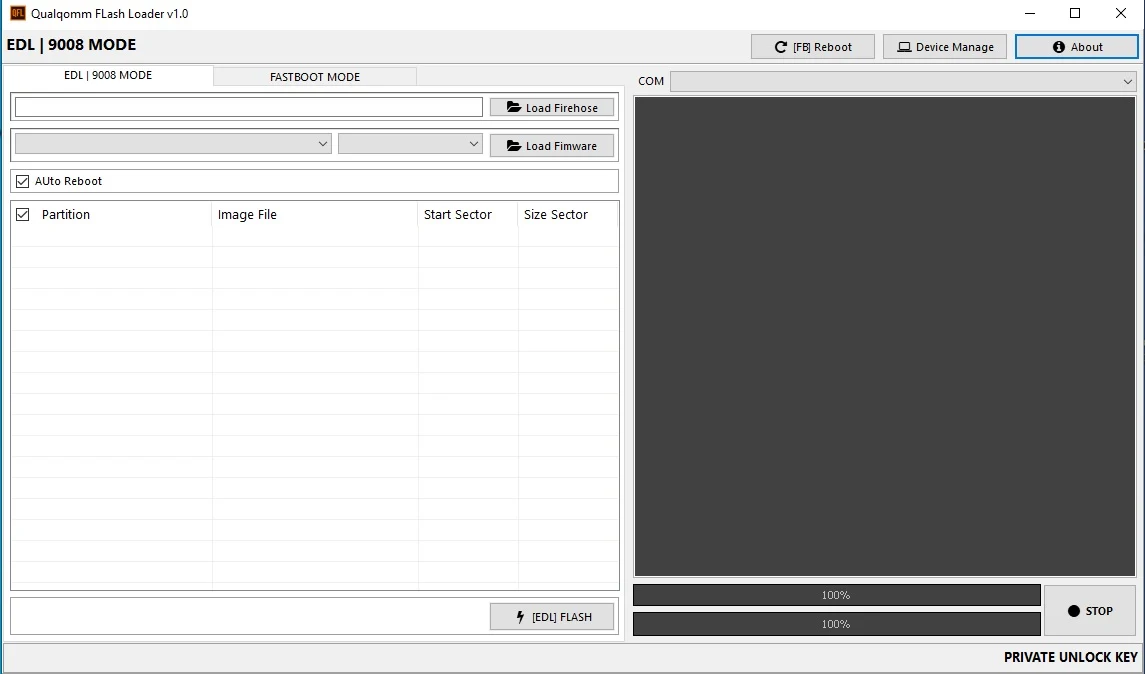The height and width of the screenshot is (674, 1145).
Task: Click the lower 100% progress bar
Action: tap(837, 624)
